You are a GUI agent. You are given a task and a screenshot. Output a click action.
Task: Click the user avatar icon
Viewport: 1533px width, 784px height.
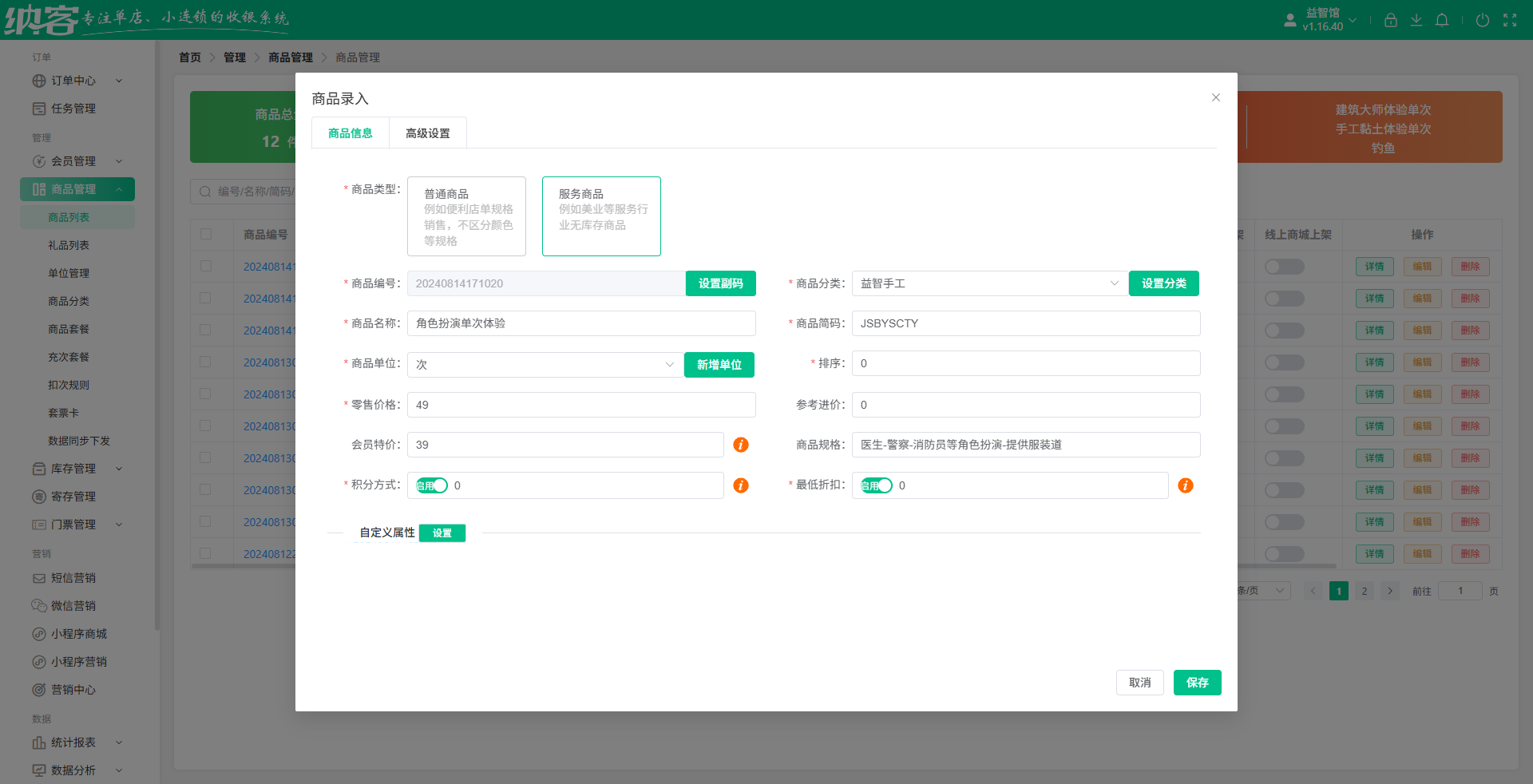click(1290, 20)
